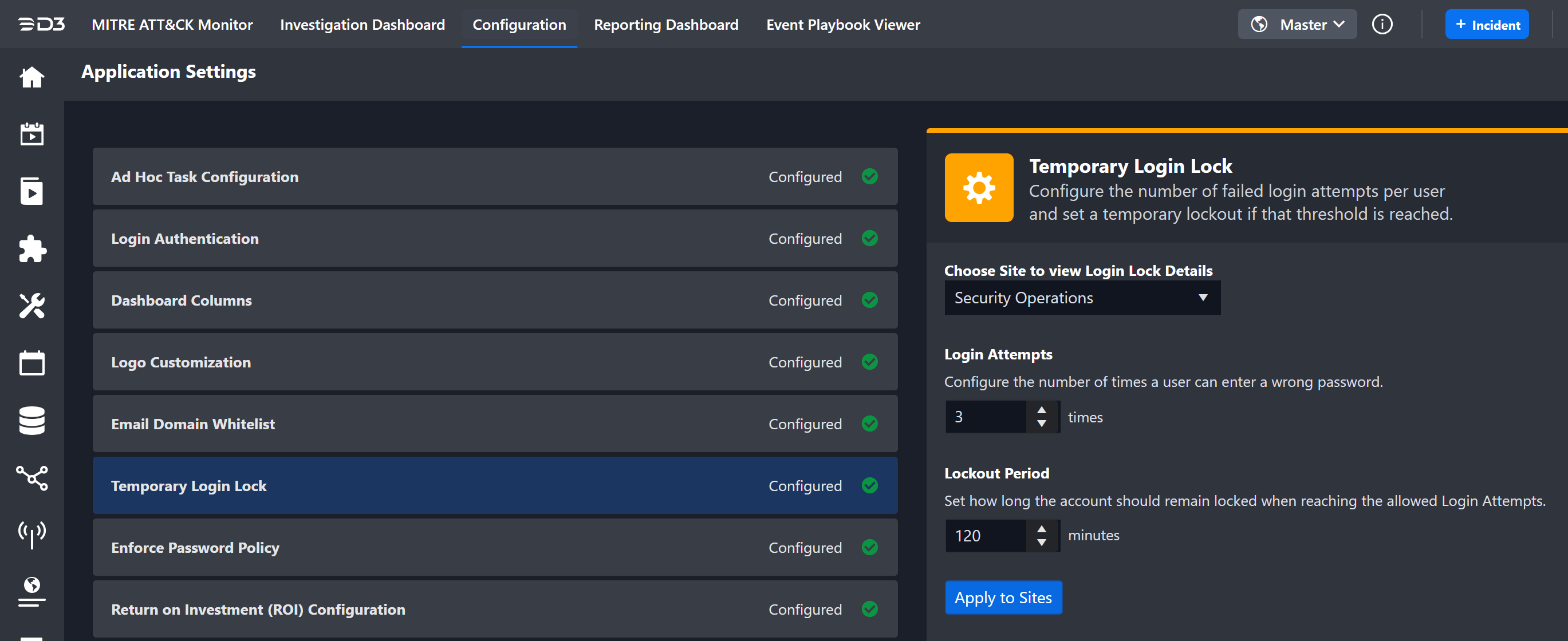Click the D3 logo menu icon
Viewport: 1568px width, 641px height.
[x=41, y=25]
